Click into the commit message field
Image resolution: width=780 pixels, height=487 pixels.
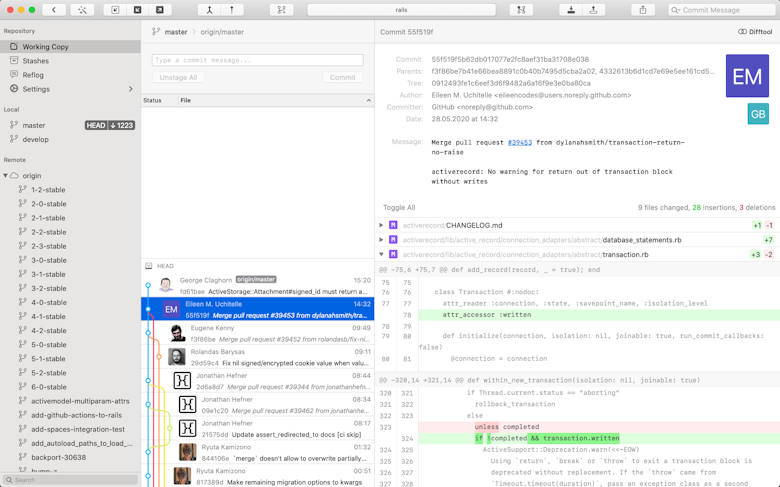click(x=258, y=60)
